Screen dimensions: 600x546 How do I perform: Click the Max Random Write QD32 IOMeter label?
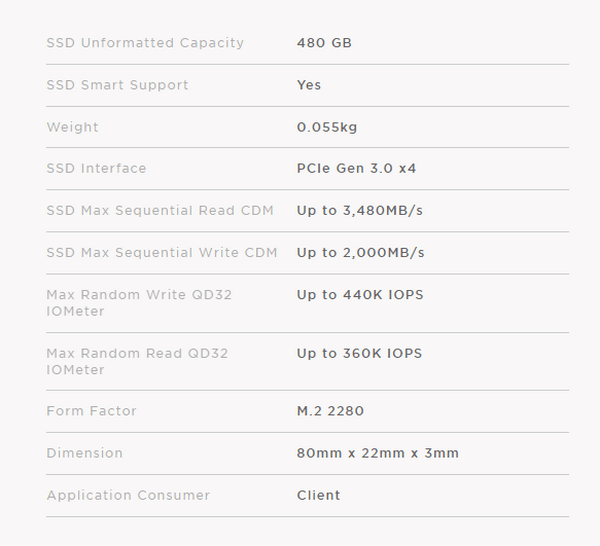[139, 302]
